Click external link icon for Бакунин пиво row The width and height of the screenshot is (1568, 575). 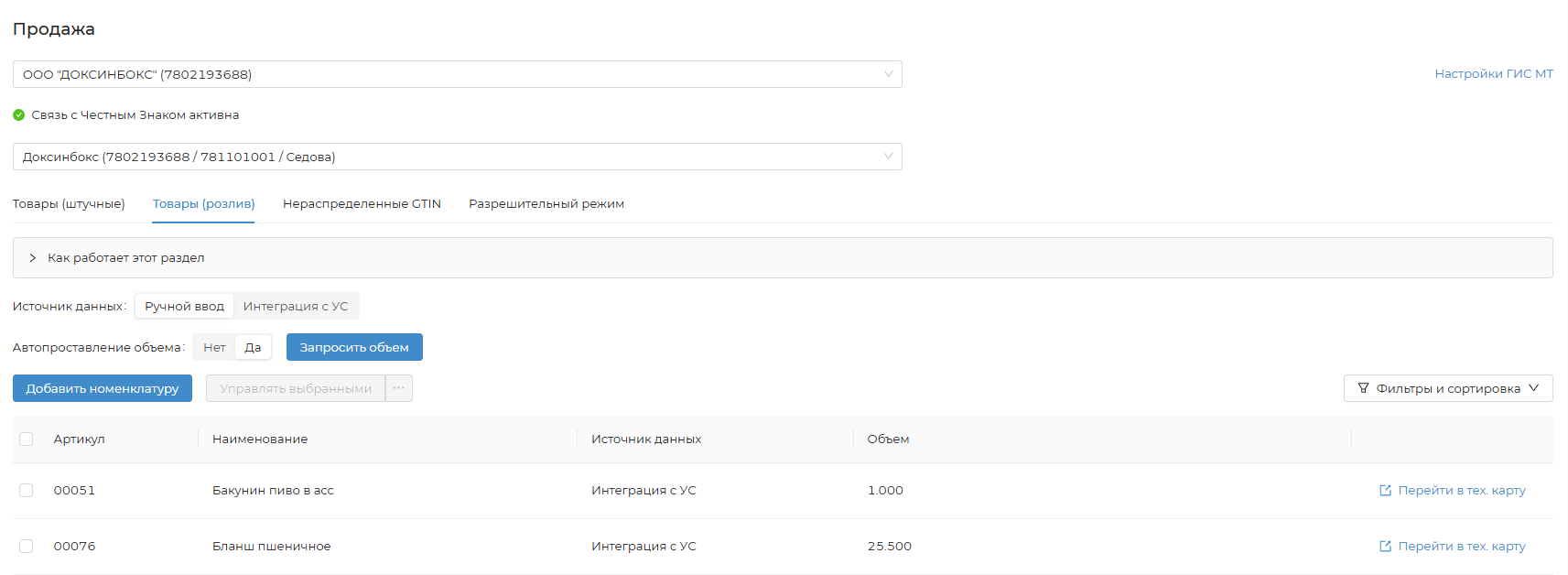[x=1385, y=491]
